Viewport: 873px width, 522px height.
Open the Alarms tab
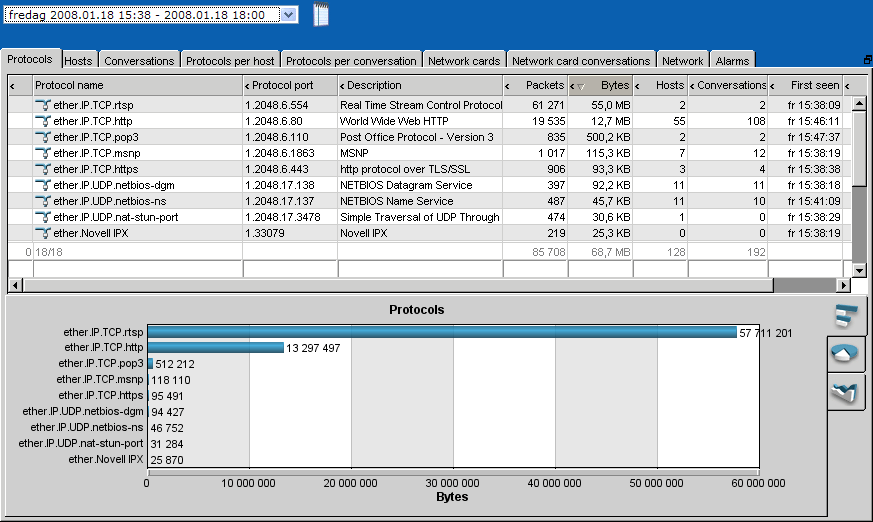tap(733, 61)
